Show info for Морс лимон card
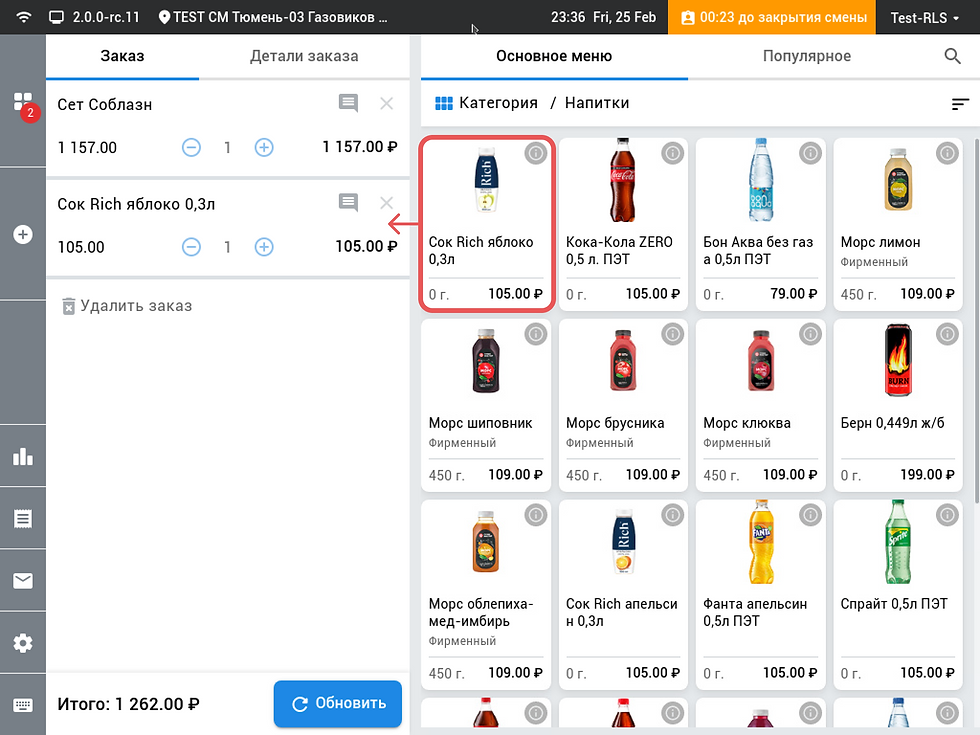Viewport: 980px width, 735px height. (947, 153)
